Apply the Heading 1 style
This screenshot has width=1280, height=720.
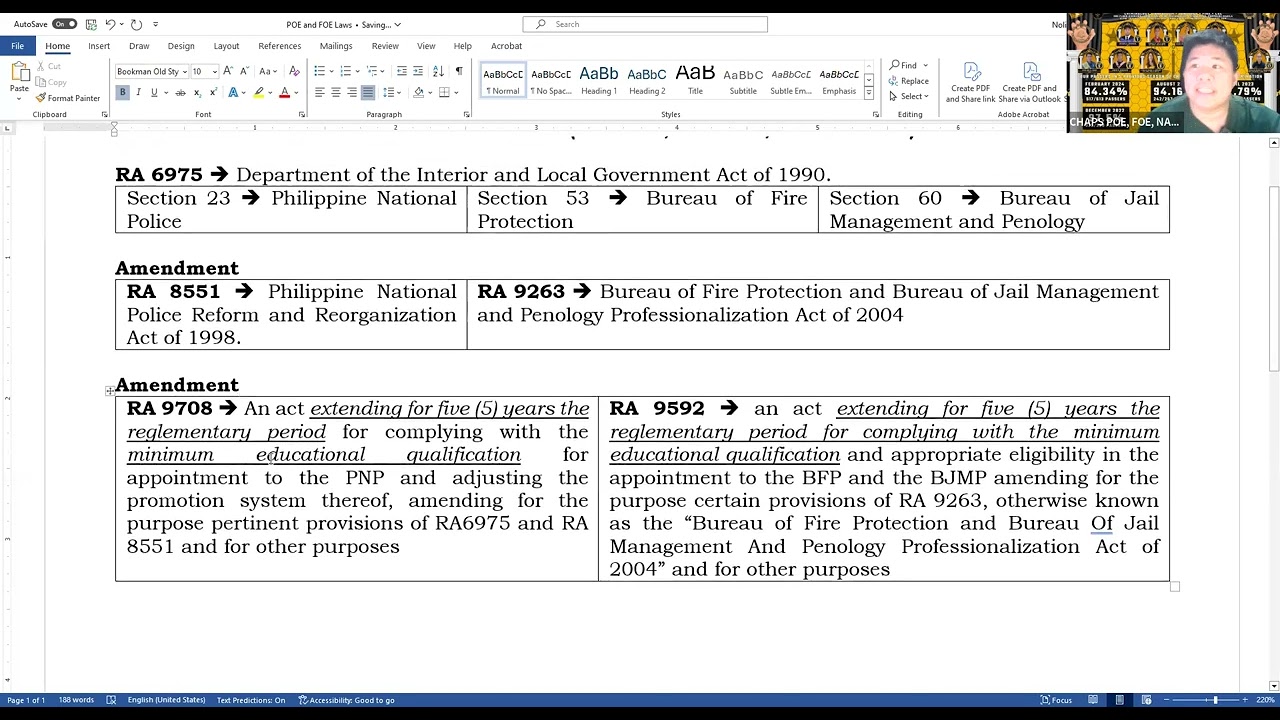coord(598,80)
